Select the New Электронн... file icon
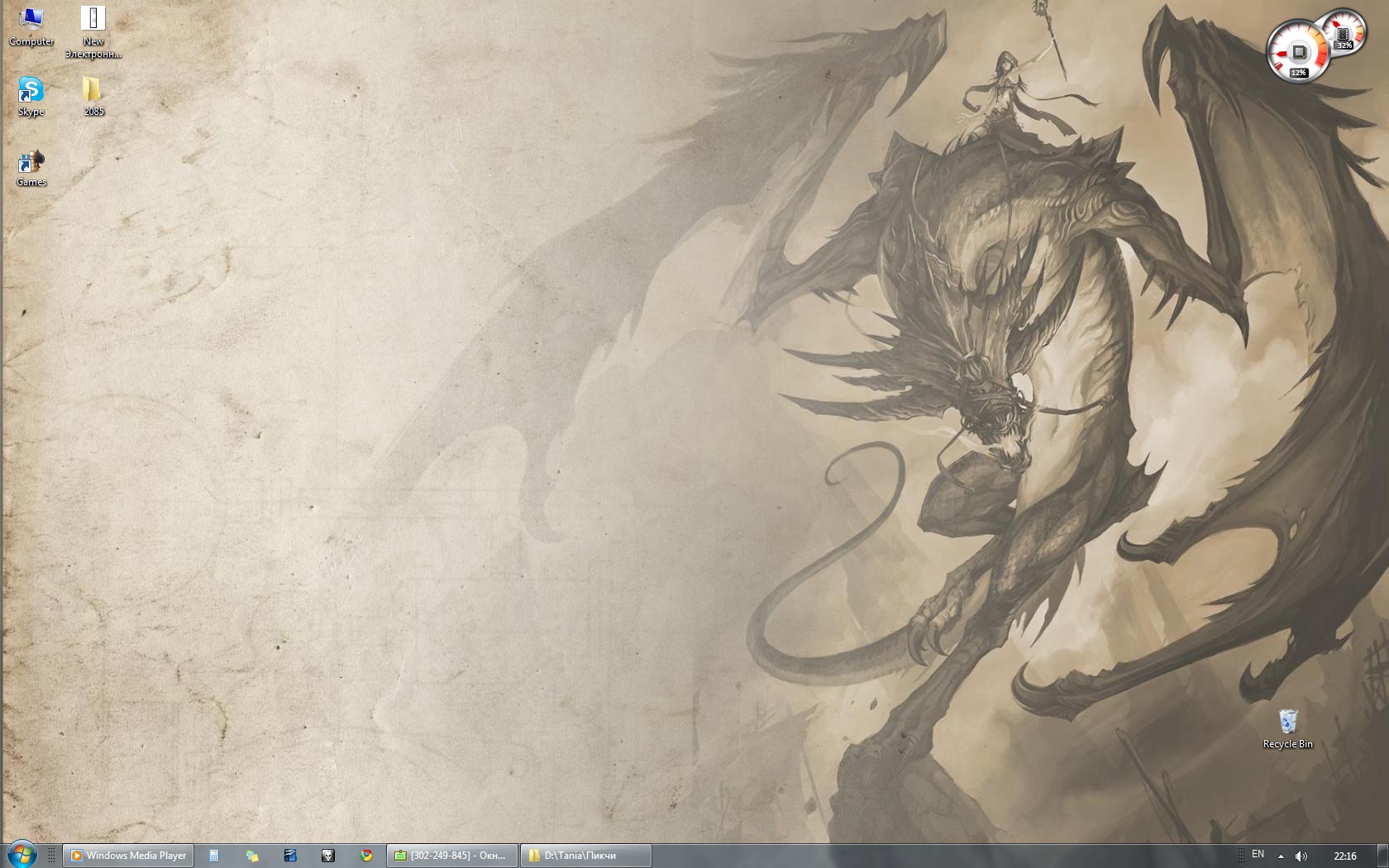The height and width of the screenshot is (868, 1389). tap(93, 32)
